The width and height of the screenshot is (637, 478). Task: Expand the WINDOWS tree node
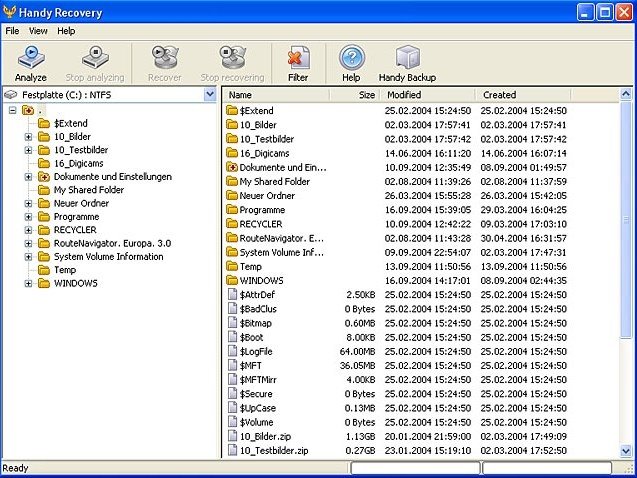coord(28,283)
